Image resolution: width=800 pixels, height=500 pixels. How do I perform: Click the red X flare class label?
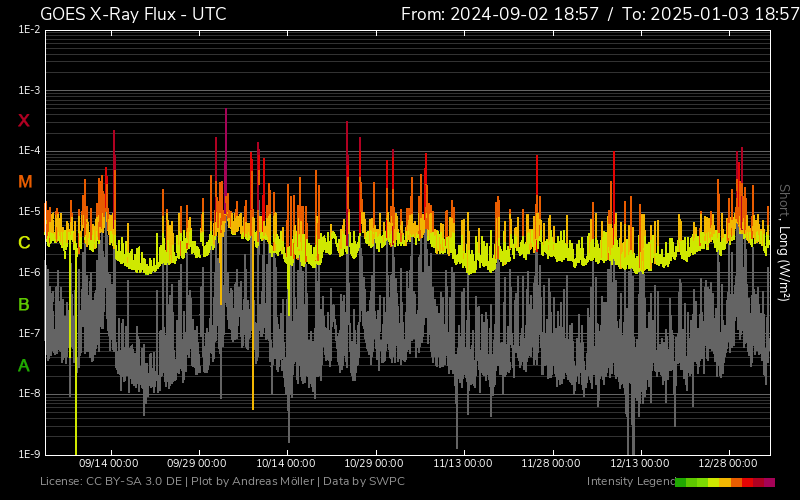pyautogui.click(x=24, y=121)
